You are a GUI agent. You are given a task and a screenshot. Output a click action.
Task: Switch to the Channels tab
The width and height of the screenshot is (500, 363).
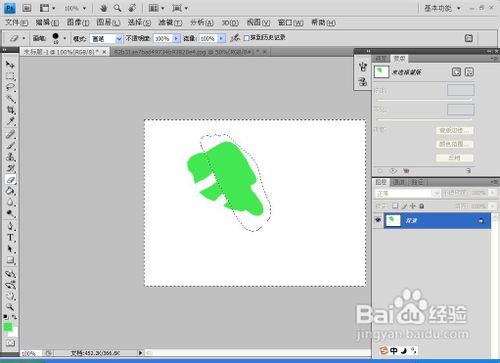pyautogui.click(x=399, y=182)
